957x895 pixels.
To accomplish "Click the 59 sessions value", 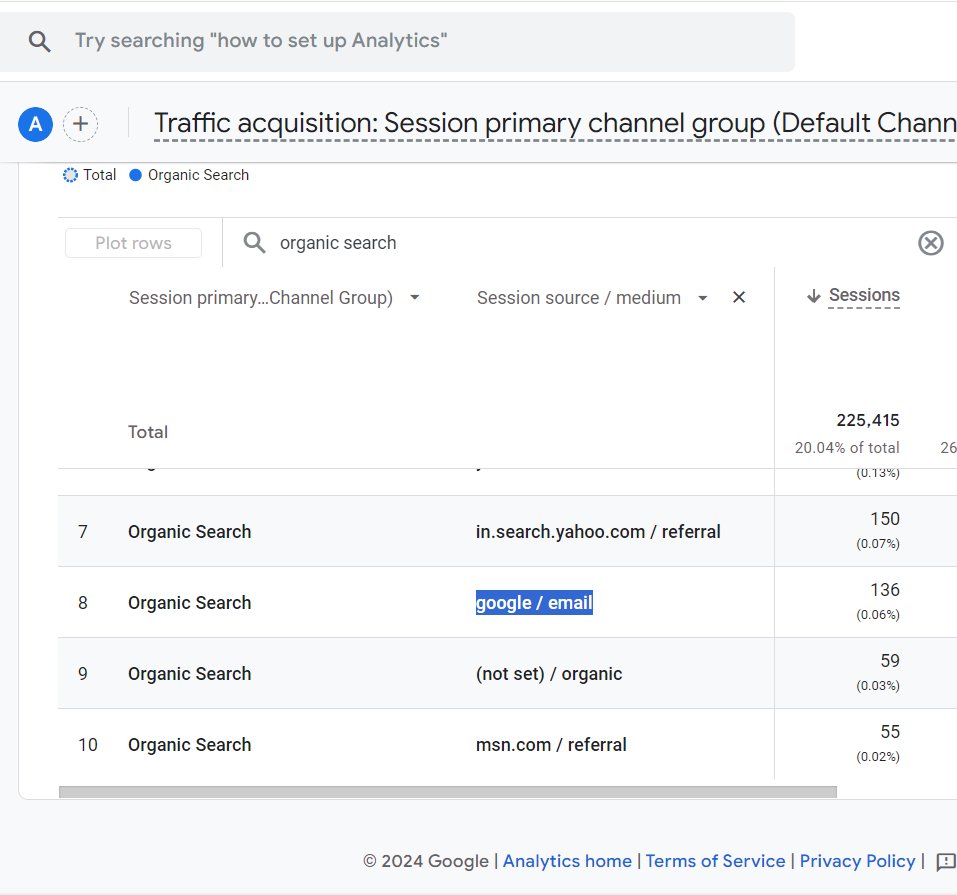I will (x=890, y=661).
